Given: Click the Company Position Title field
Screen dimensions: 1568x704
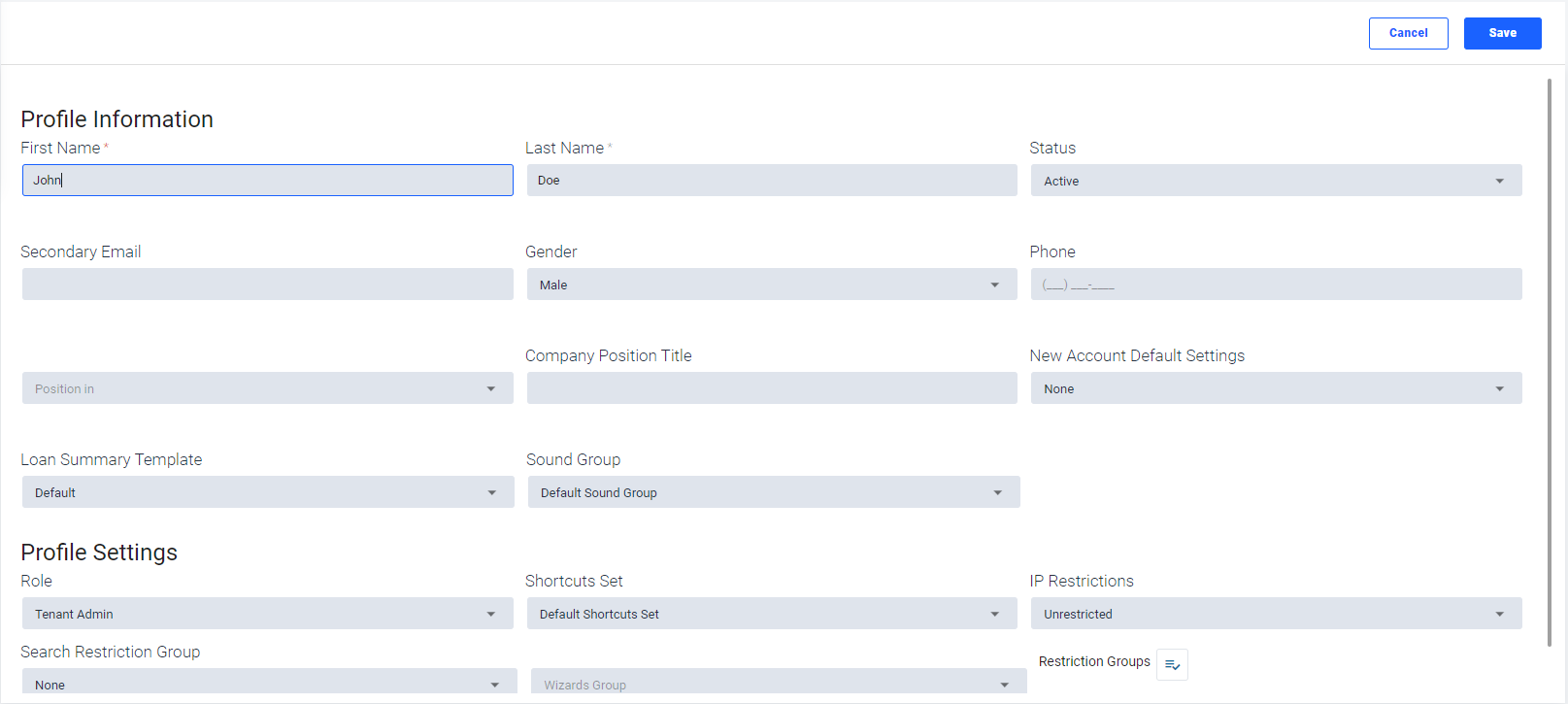Looking at the screenshot, I should [772, 387].
